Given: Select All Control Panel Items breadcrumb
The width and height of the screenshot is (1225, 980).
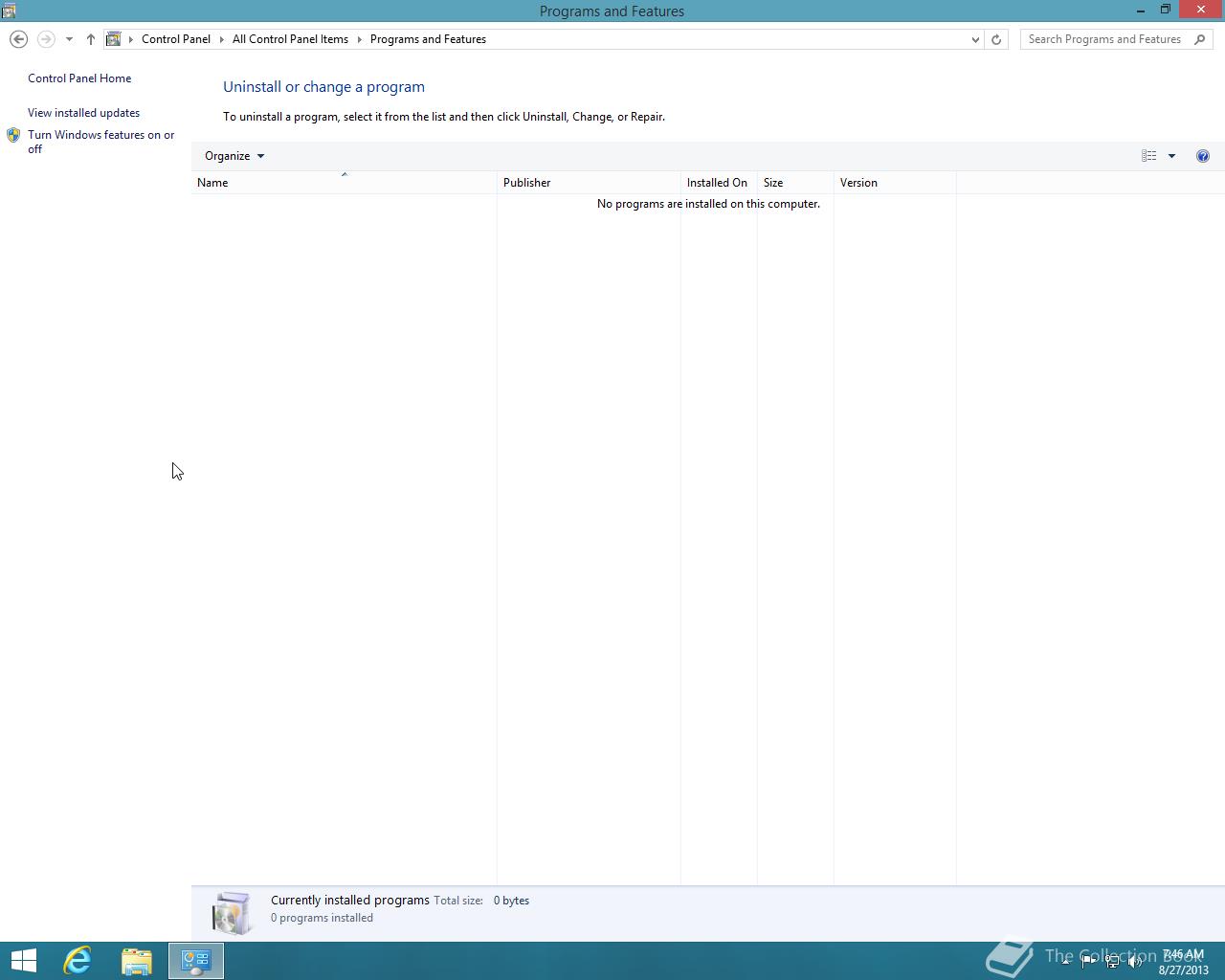Looking at the screenshot, I should 290,39.
